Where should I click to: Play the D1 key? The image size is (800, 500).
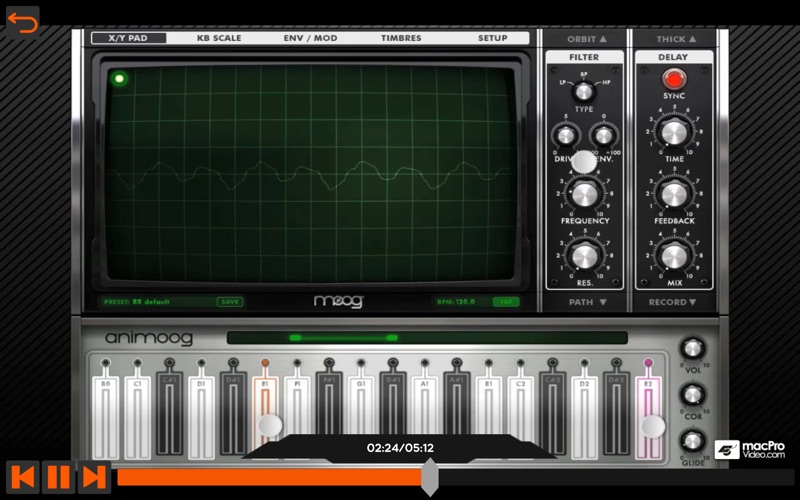click(201, 418)
